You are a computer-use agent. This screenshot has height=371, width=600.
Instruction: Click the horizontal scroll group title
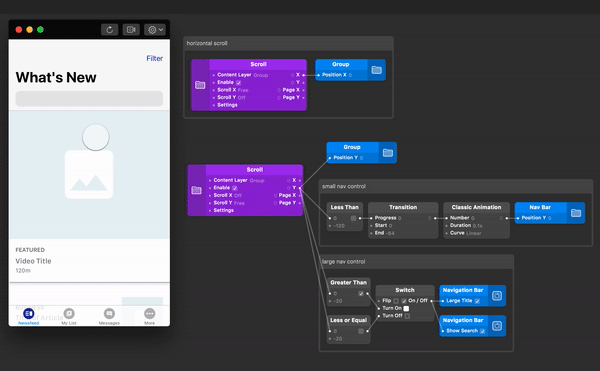[x=207, y=43]
